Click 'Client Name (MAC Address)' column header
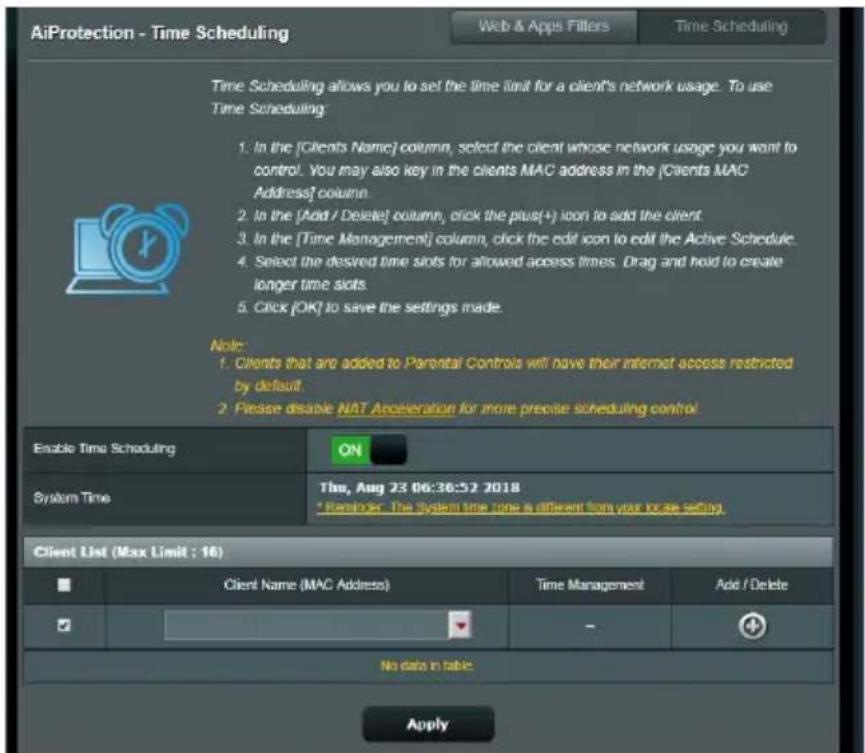Viewport: 865px width, 753px height. click(x=307, y=585)
